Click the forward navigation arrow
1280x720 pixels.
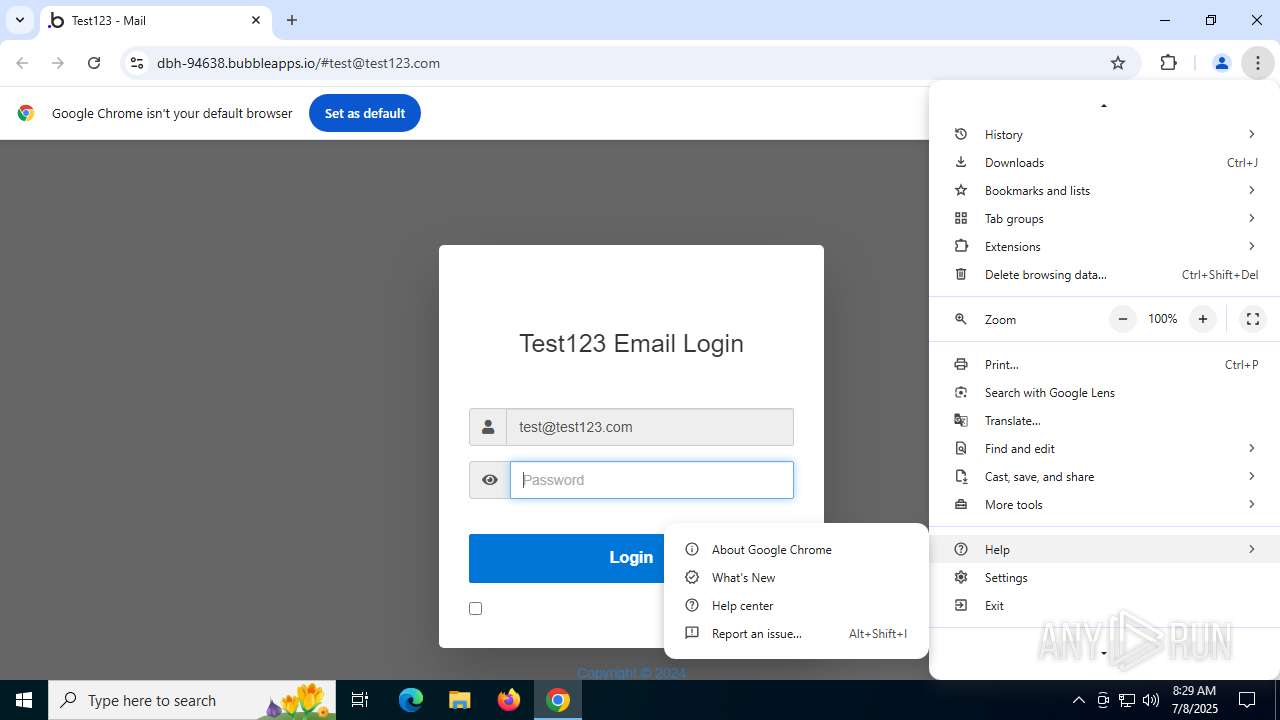coord(58,63)
